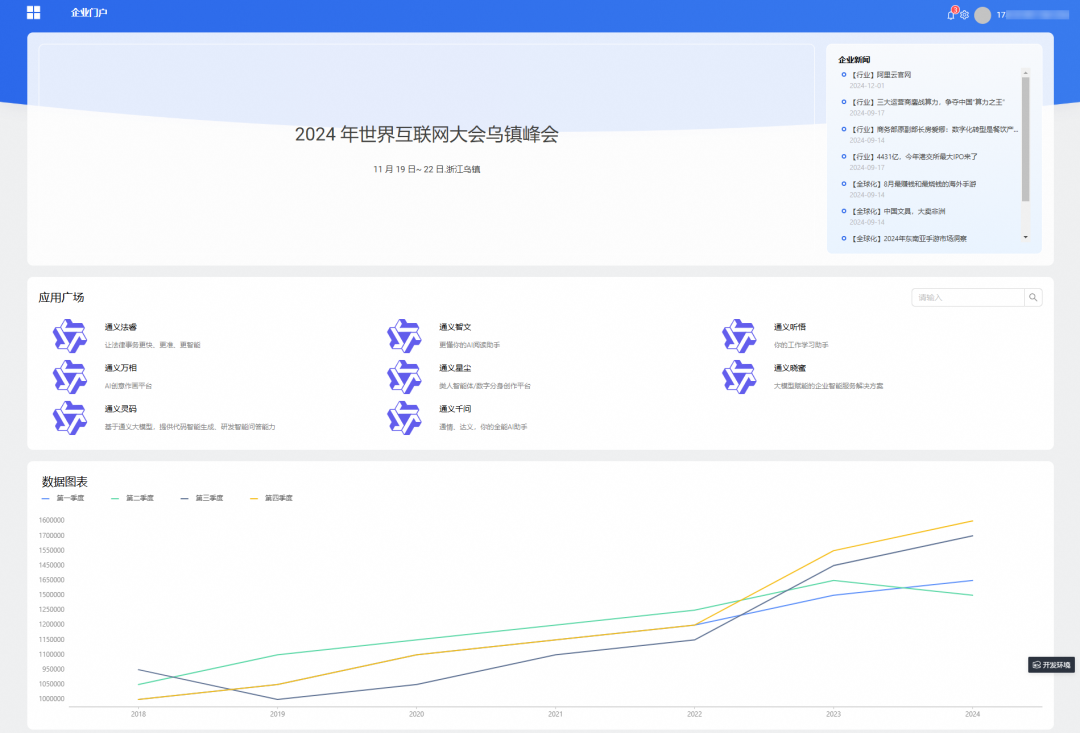Click the gray user avatar
This screenshot has width=1080, height=733.
983,14
